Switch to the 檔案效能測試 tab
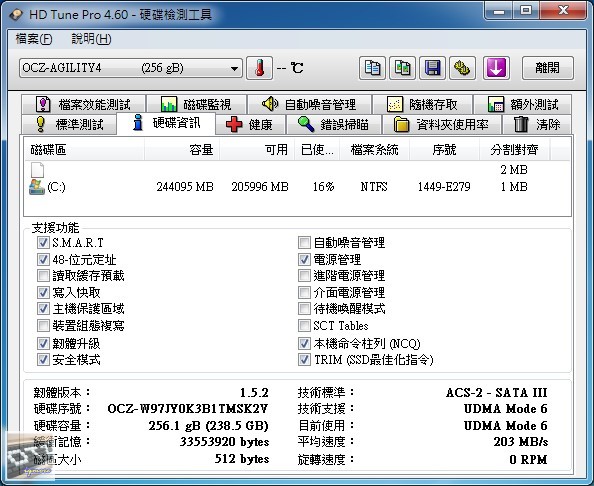594x486 pixels. click(83, 104)
